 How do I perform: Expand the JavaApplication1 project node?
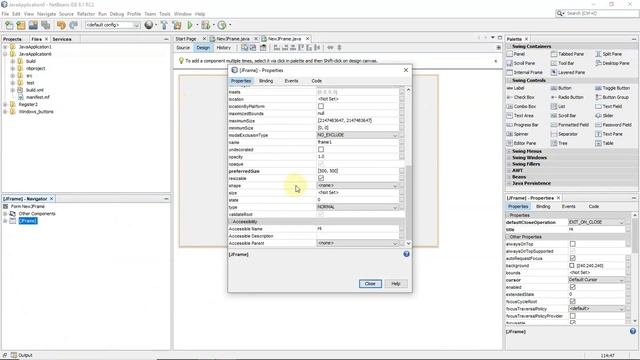coord(5,47)
